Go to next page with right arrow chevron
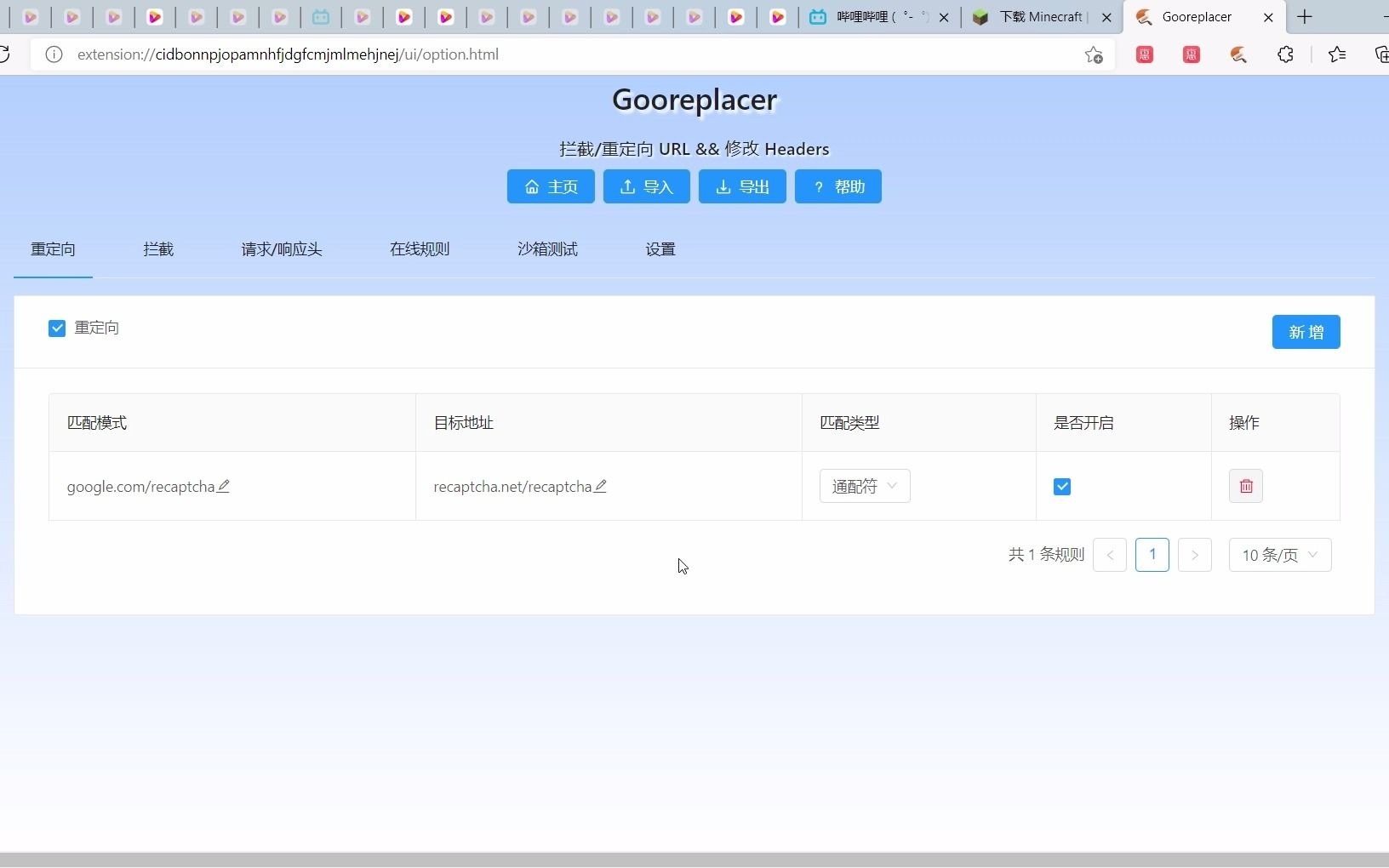Screen dimensions: 1389x868 (x=1195, y=555)
